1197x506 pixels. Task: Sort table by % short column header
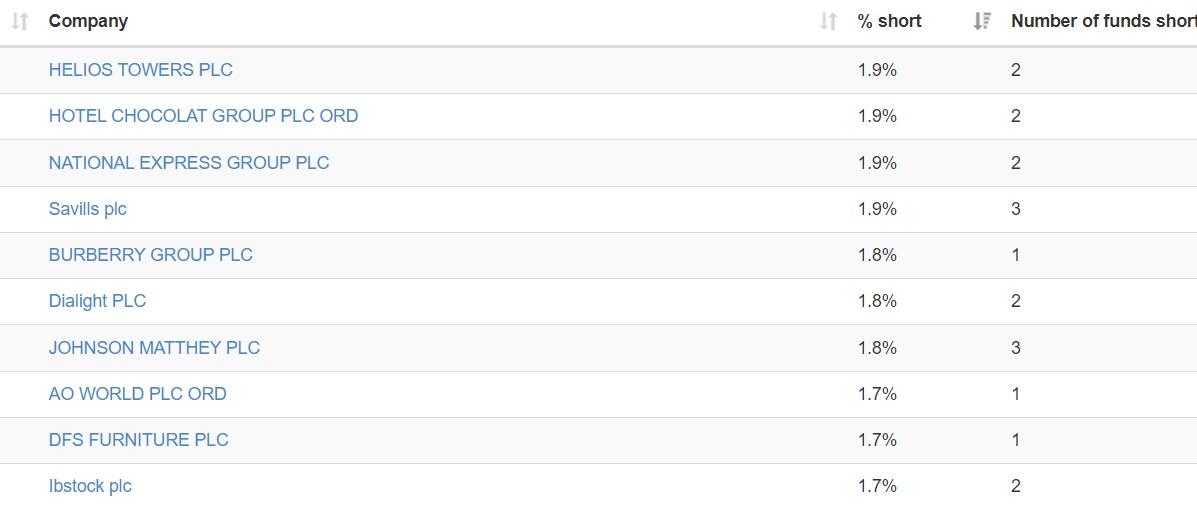point(889,21)
